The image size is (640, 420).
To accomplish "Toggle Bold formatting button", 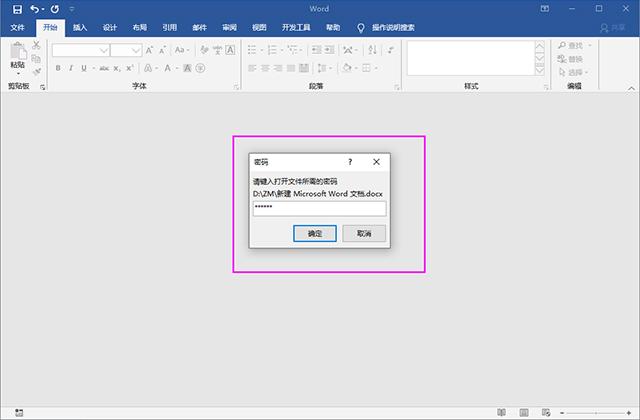I will pyautogui.click(x=58, y=68).
